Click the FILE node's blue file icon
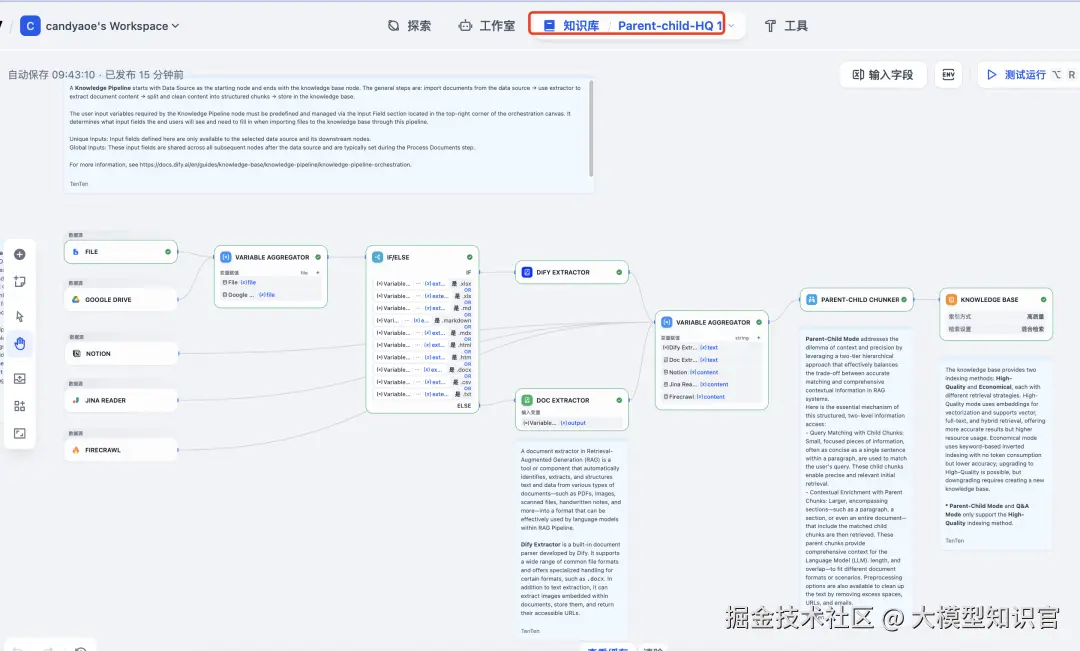Viewport: 1080px width, 651px height. coord(76,251)
